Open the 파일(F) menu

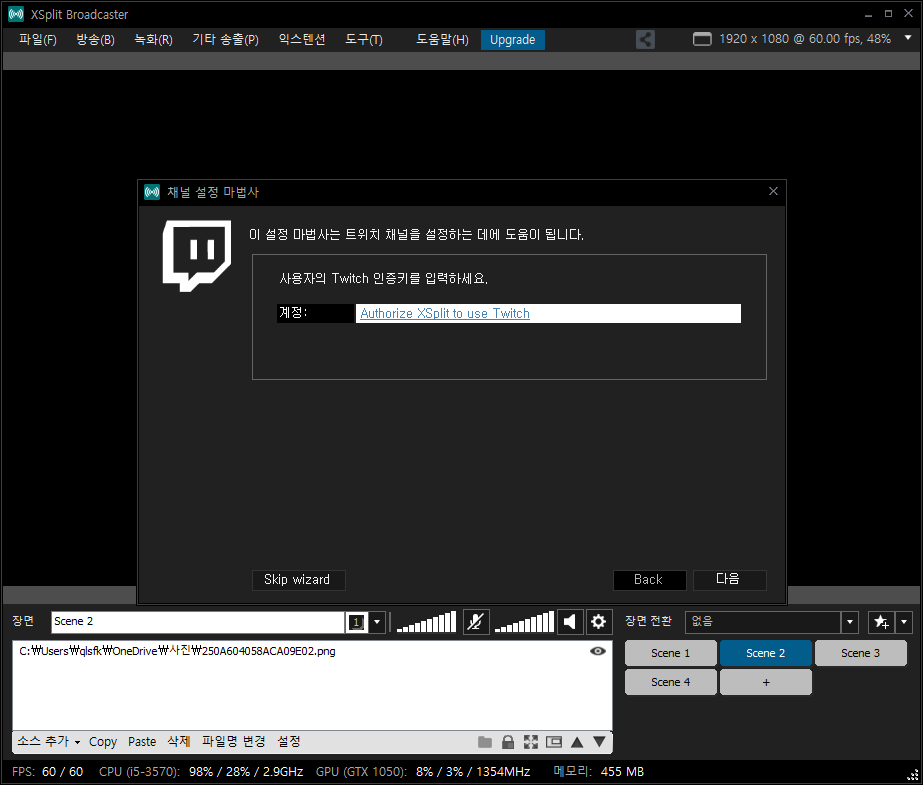coord(38,39)
